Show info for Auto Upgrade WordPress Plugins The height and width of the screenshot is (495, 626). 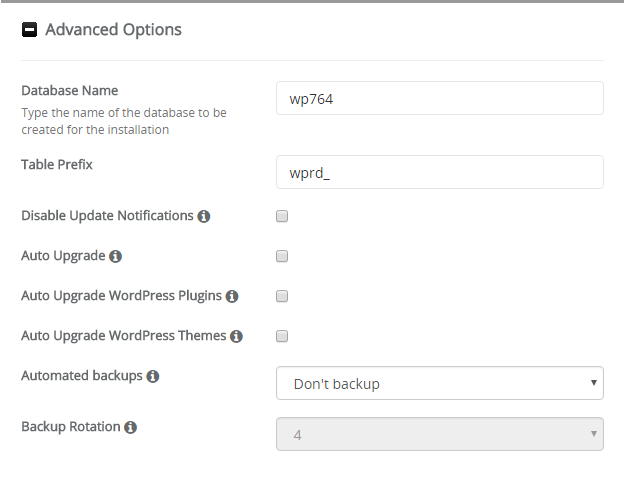point(232,296)
